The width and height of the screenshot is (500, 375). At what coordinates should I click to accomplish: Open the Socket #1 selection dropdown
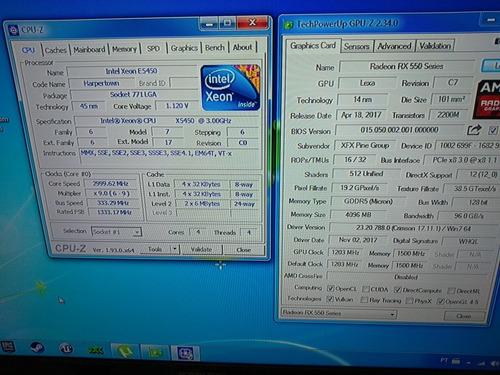click(x=116, y=232)
